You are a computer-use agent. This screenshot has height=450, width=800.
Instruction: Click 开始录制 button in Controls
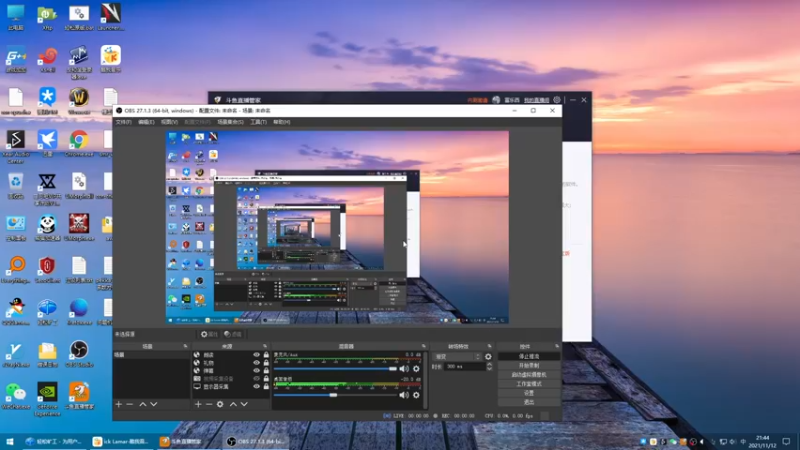[529, 365]
